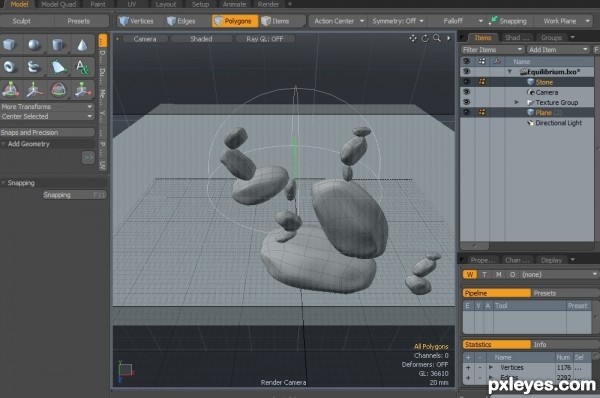Switch to the Layout tab
The width and height of the screenshot is (600, 398).
tap(166, 4)
